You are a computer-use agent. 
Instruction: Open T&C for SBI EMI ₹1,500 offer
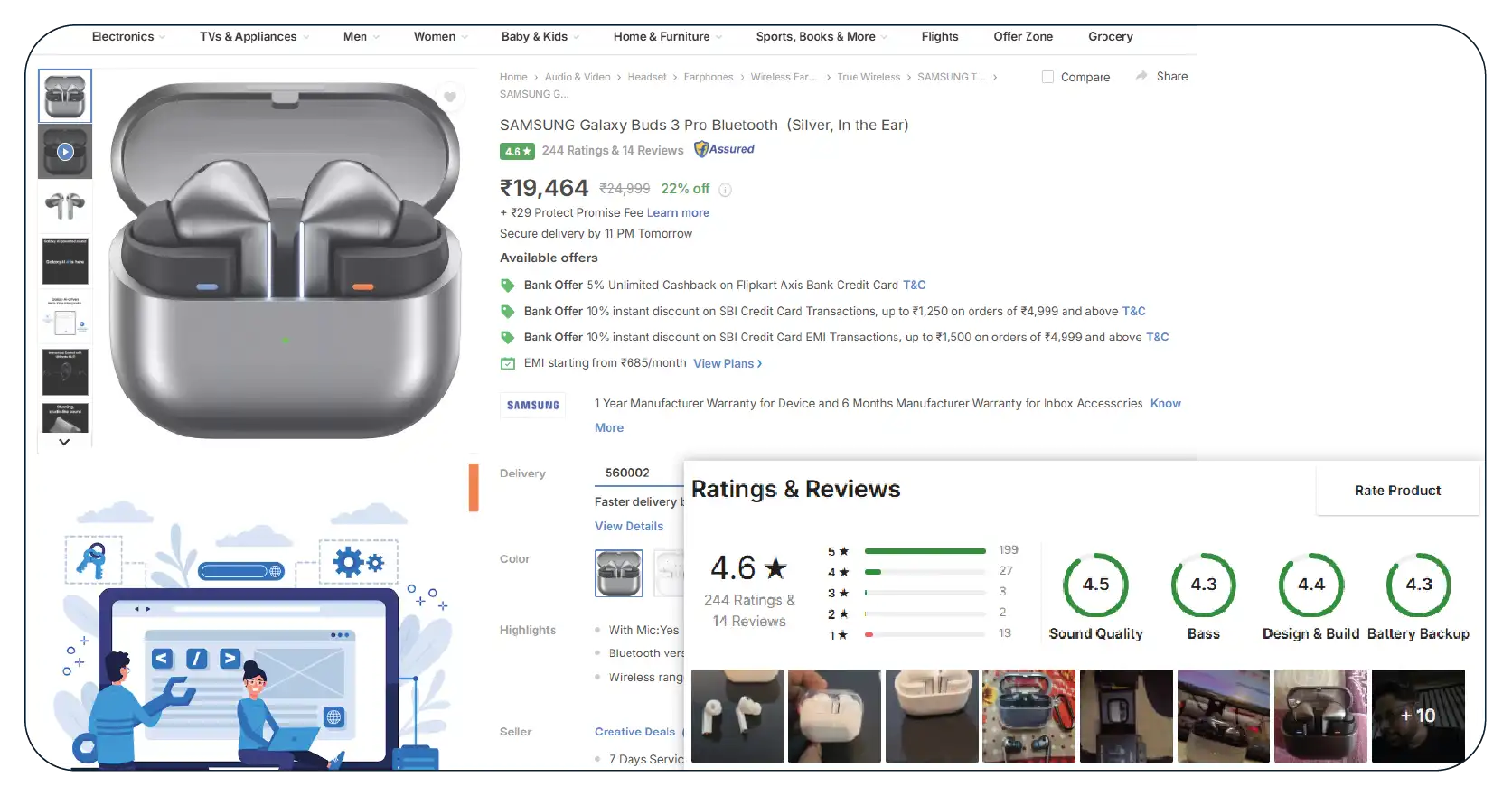pyautogui.click(x=1158, y=337)
